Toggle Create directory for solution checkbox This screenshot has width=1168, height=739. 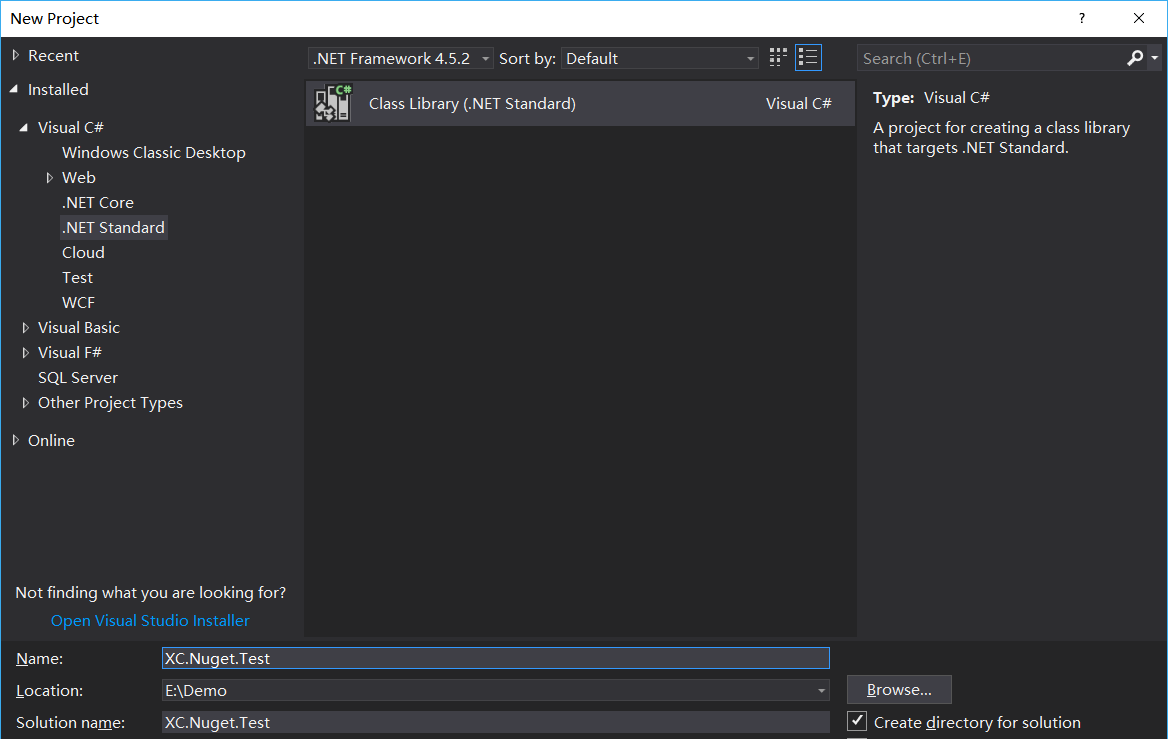(x=857, y=721)
